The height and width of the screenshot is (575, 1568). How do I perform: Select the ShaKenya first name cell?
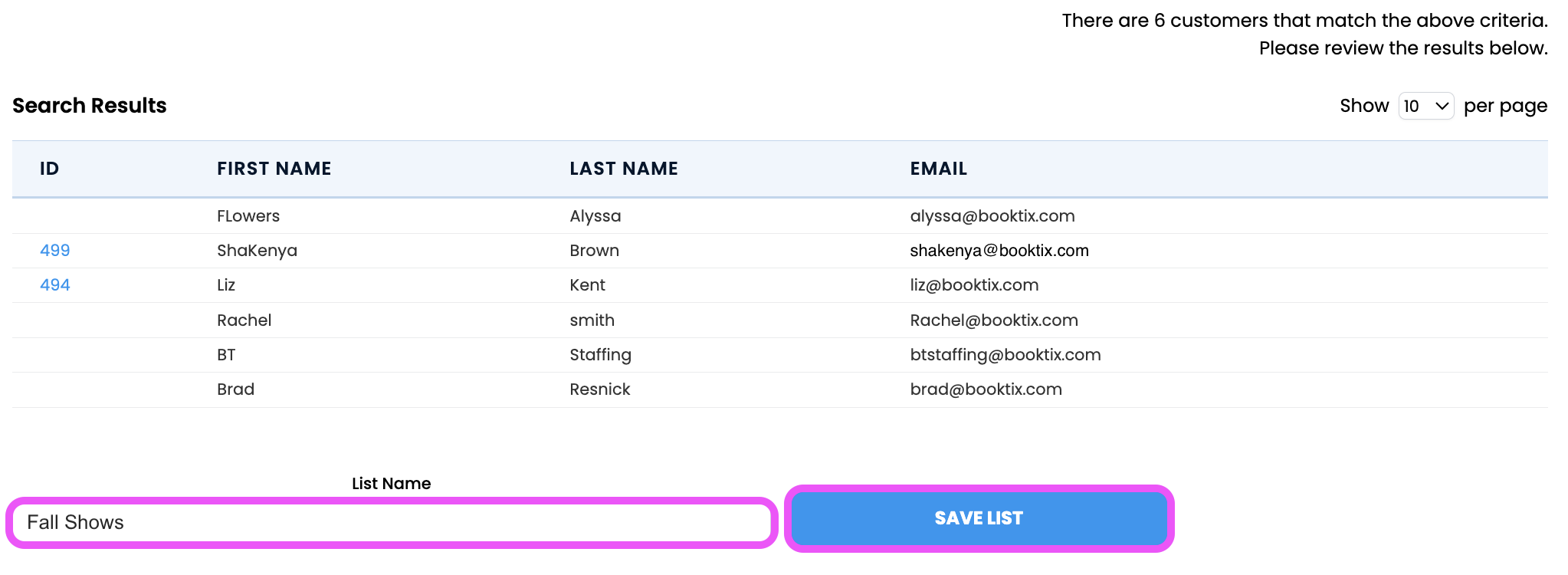click(257, 251)
